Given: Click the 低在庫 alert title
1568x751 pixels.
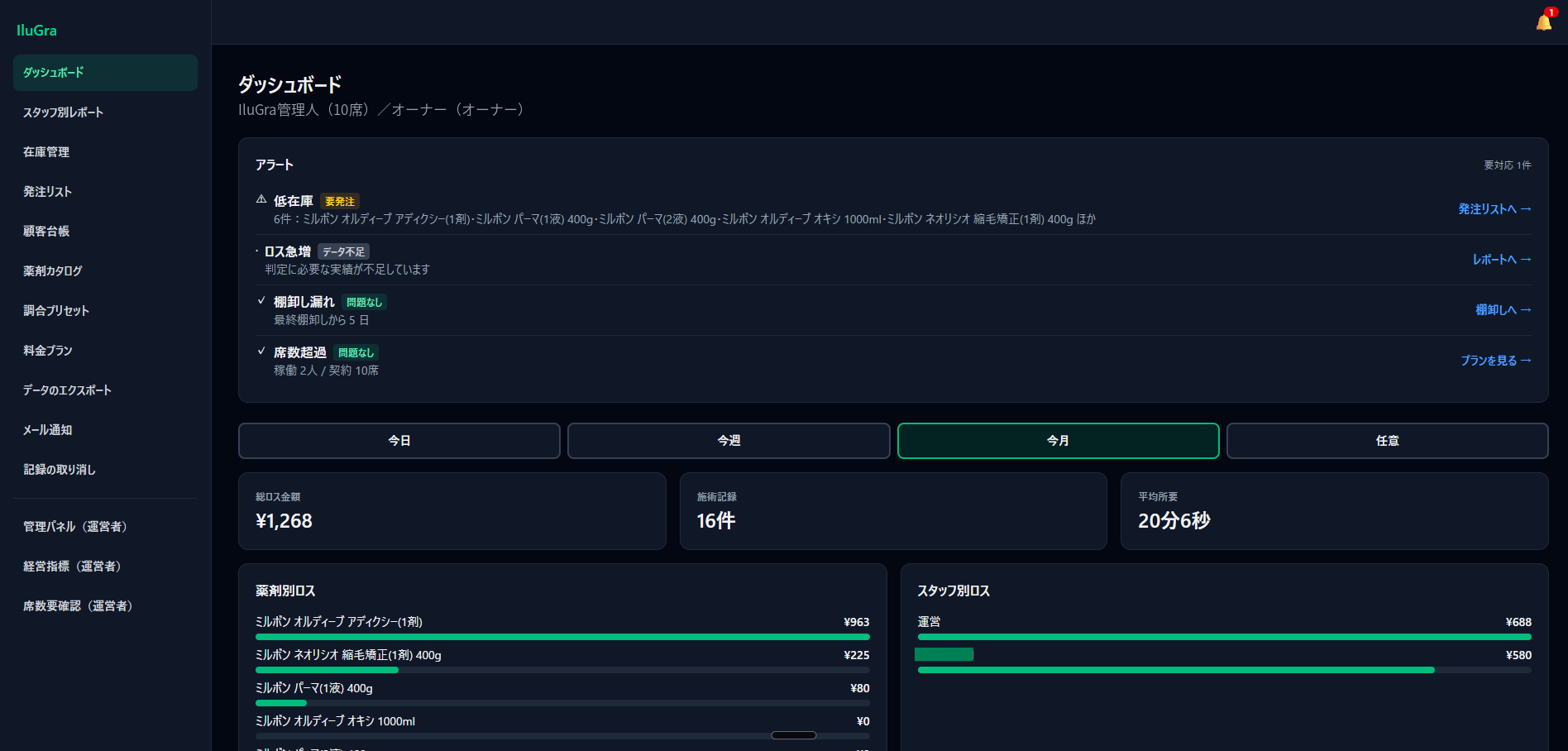Looking at the screenshot, I should 294,201.
